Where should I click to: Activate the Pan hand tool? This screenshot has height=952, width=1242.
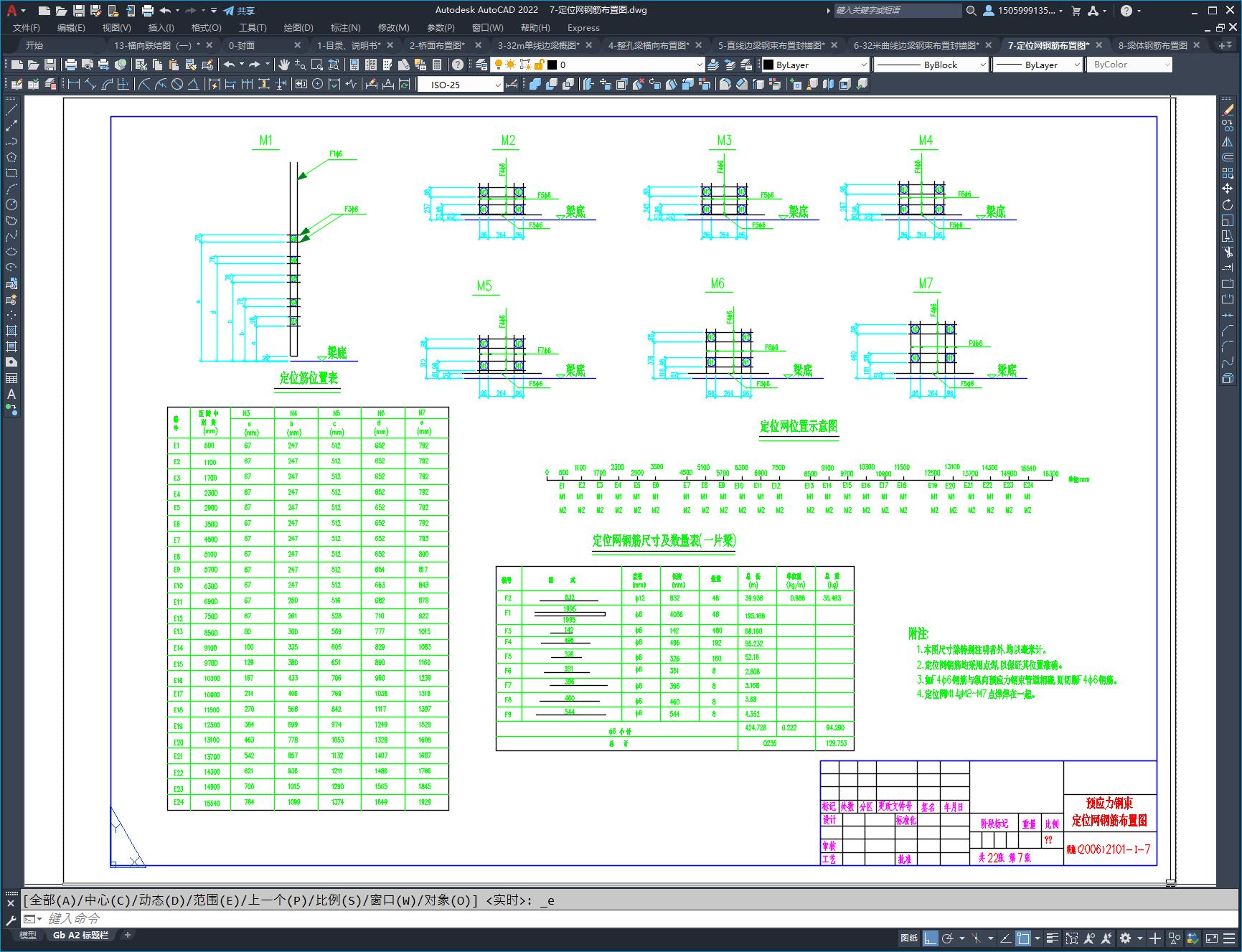pos(284,65)
